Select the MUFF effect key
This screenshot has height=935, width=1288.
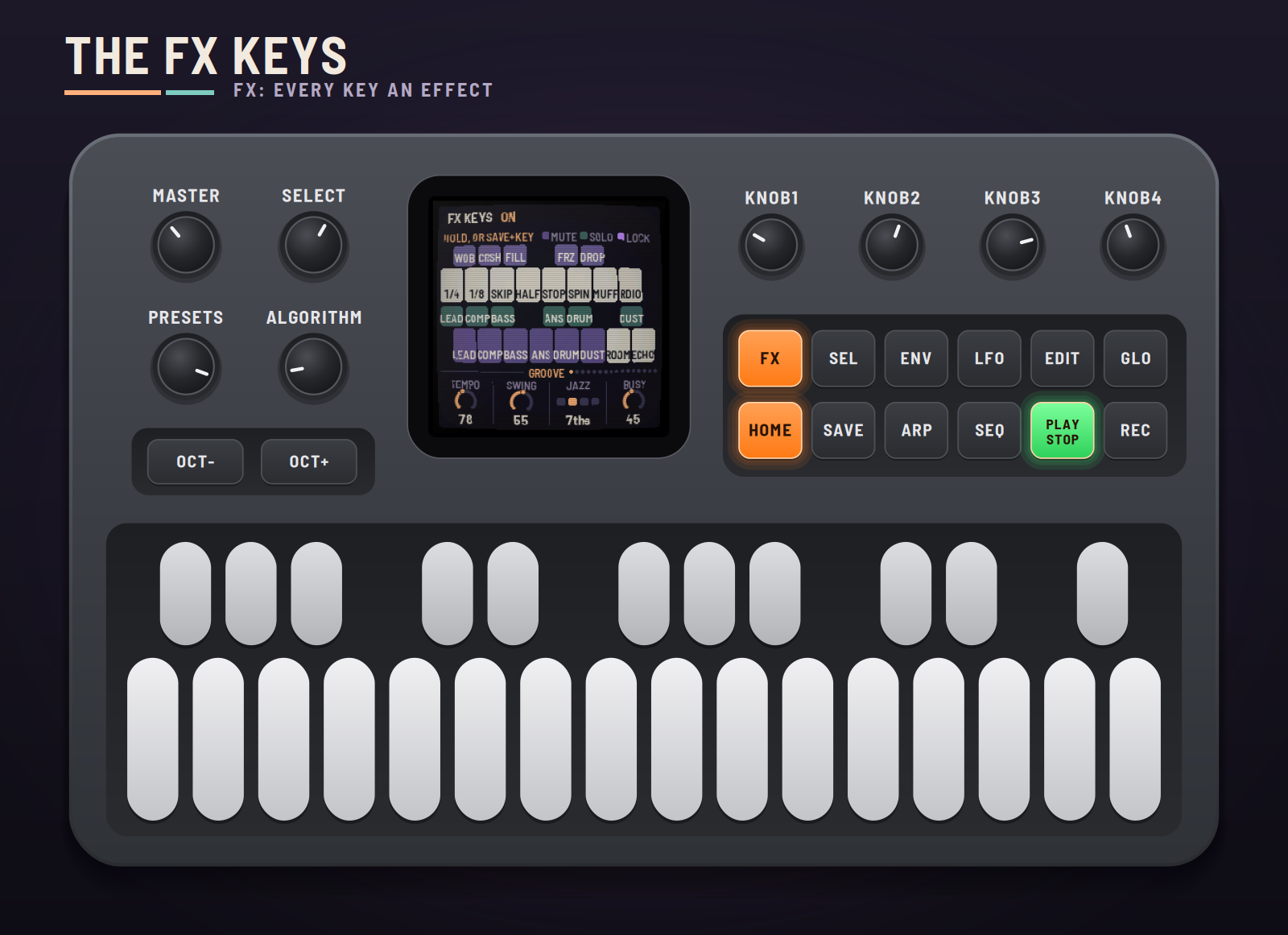605,285
